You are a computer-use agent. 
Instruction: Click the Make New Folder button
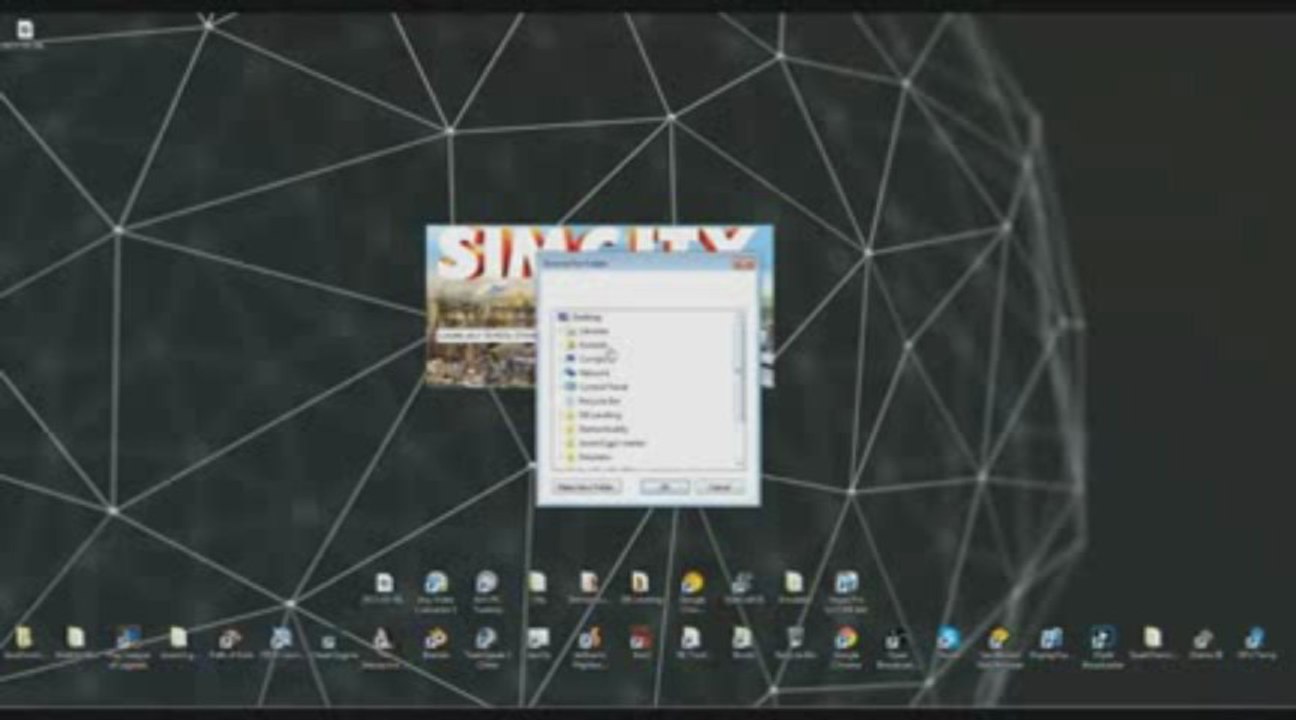click(x=587, y=487)
